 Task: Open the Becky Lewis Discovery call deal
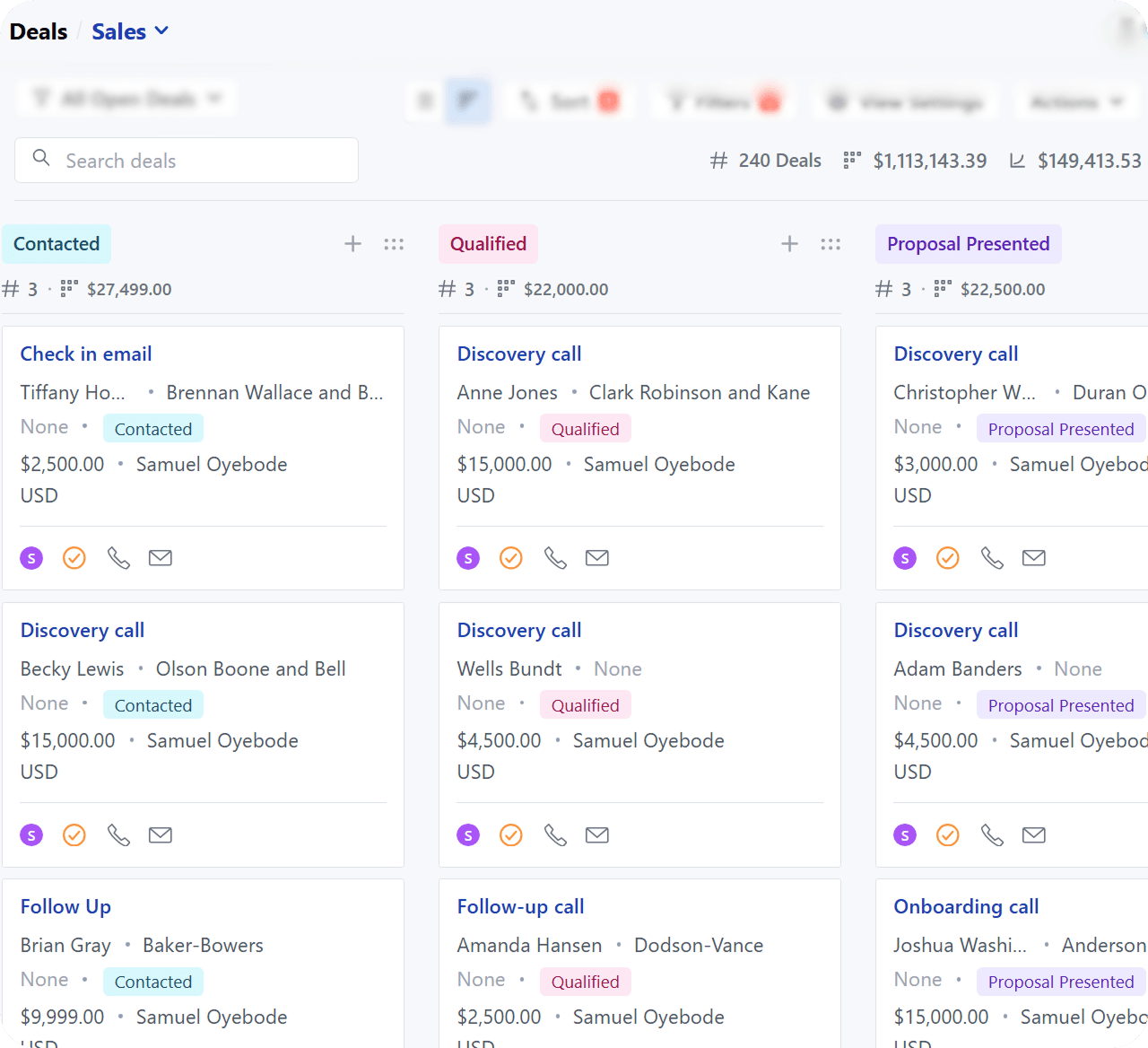click(x=83, y=630)
